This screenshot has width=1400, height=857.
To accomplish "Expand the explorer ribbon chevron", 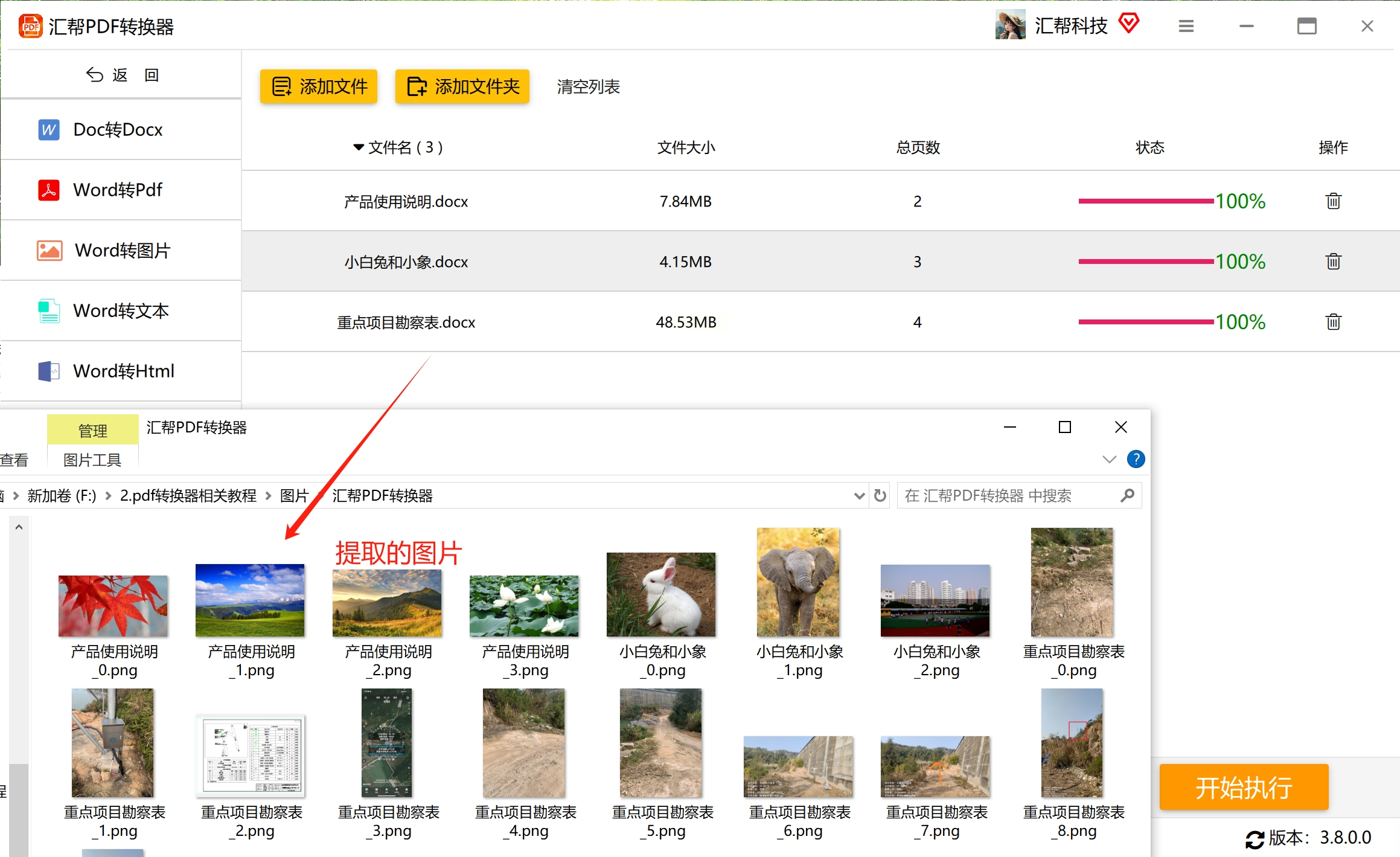I will point(1109,460).
